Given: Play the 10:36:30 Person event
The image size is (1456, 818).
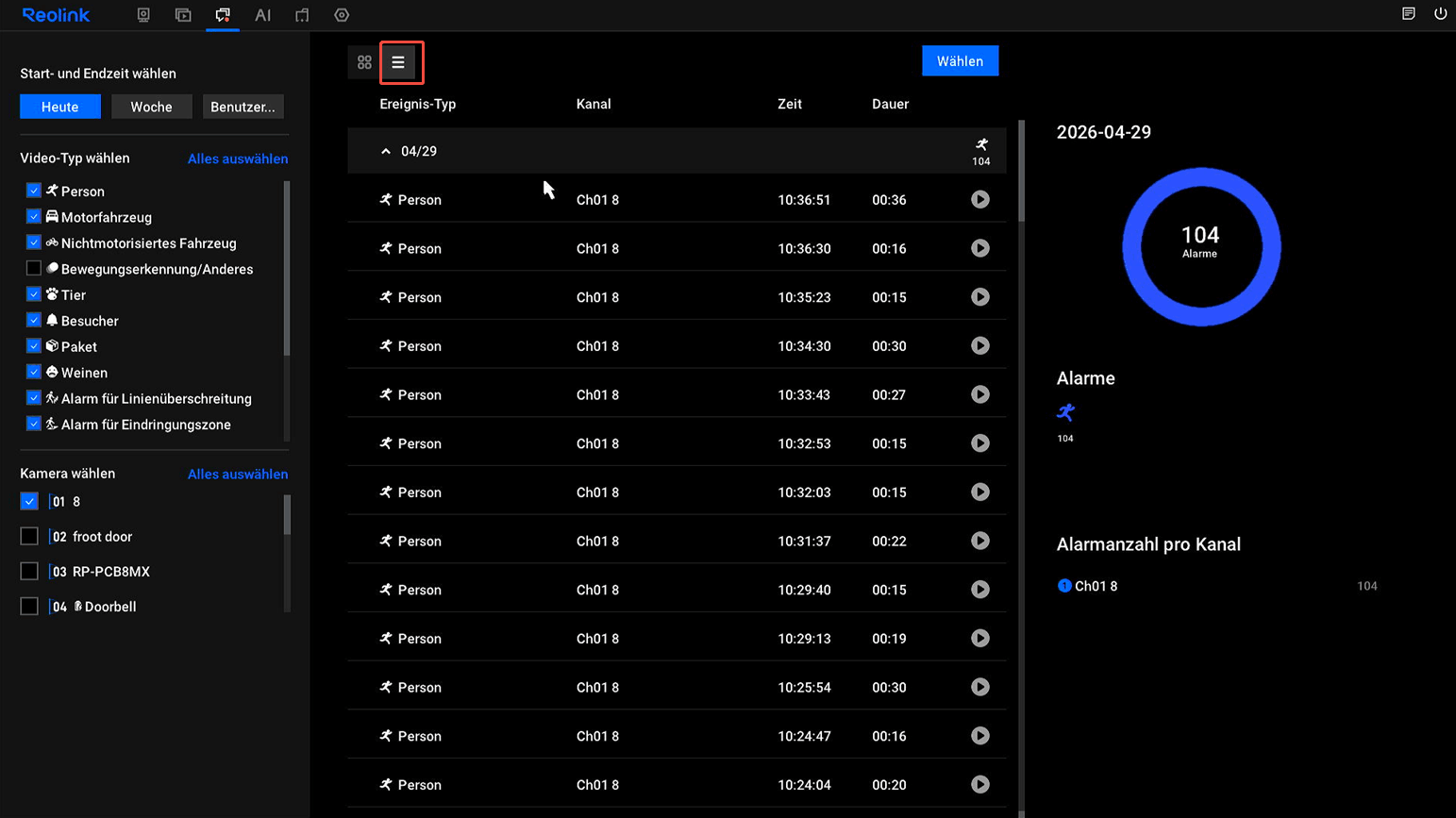Looking at the screenshot, I should click(980, 248).
